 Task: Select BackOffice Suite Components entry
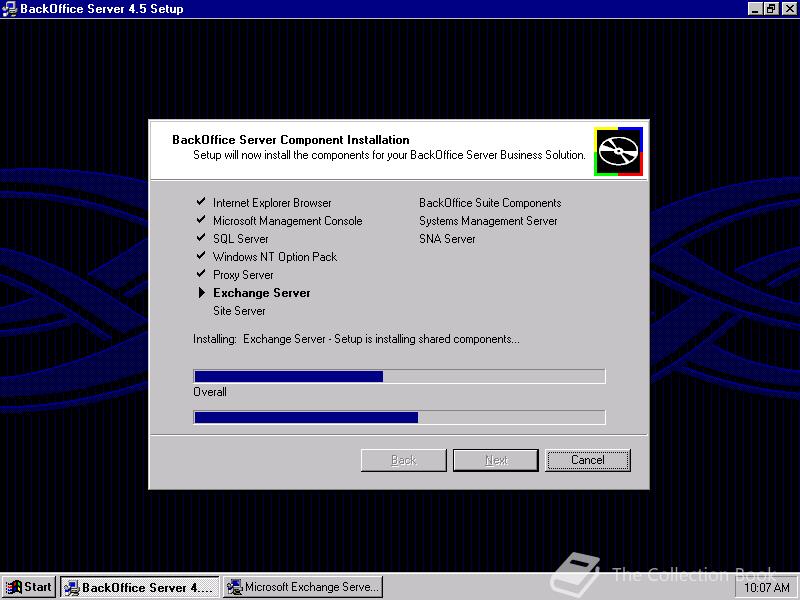[490, 203]
